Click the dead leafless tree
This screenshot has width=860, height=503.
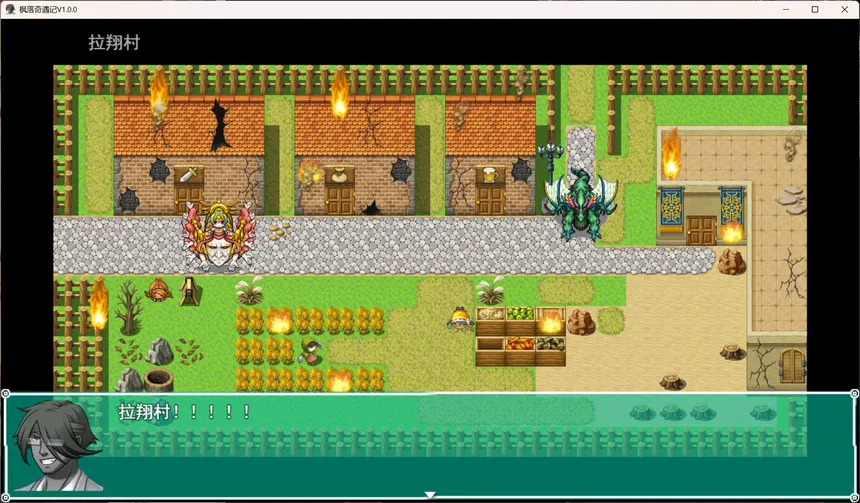[128, 307]
